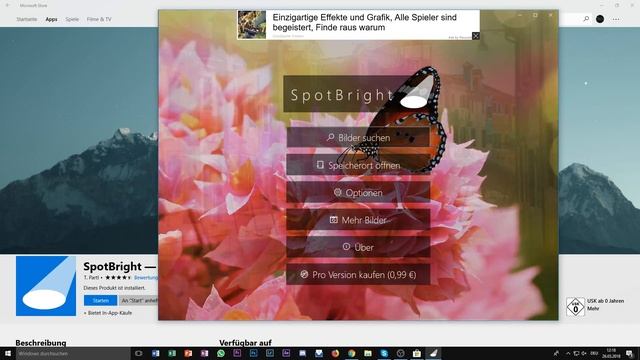Click the Bilder suchen button
The image size is (640, 360).
click(358, 138)
